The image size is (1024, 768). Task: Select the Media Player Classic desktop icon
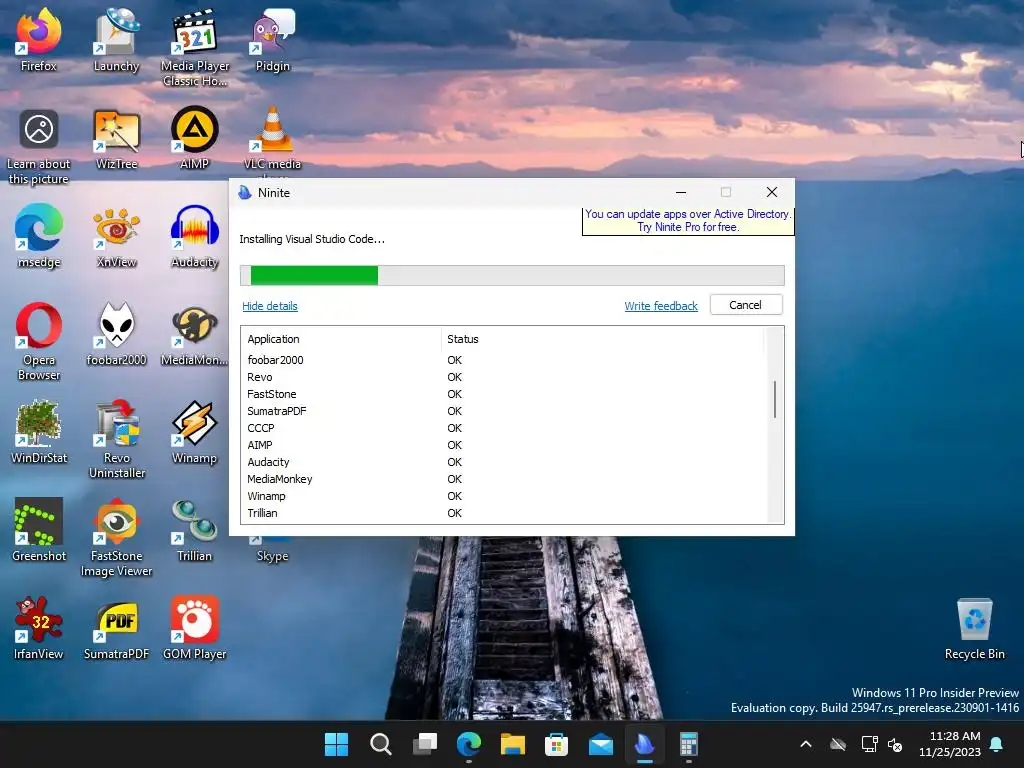coord(195,47)
